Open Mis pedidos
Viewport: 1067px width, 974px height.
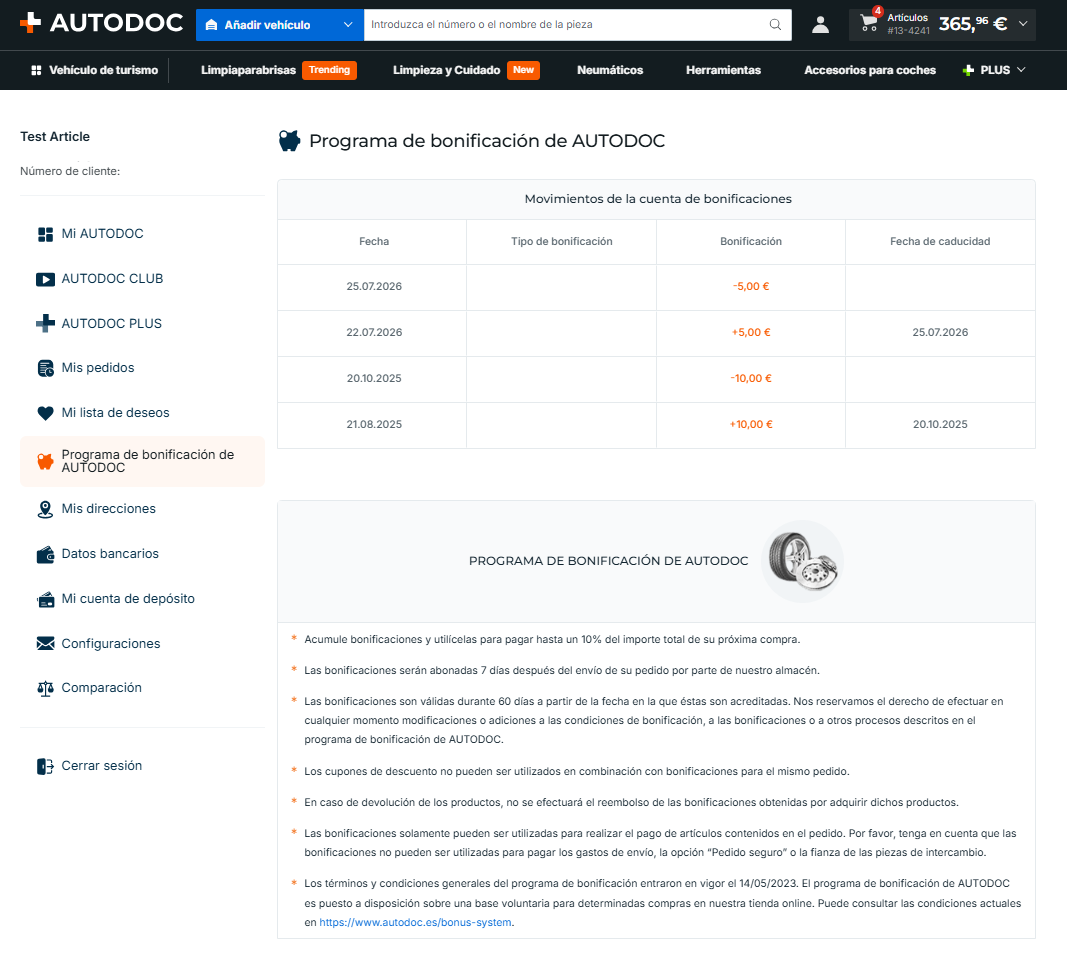[98, 368]
